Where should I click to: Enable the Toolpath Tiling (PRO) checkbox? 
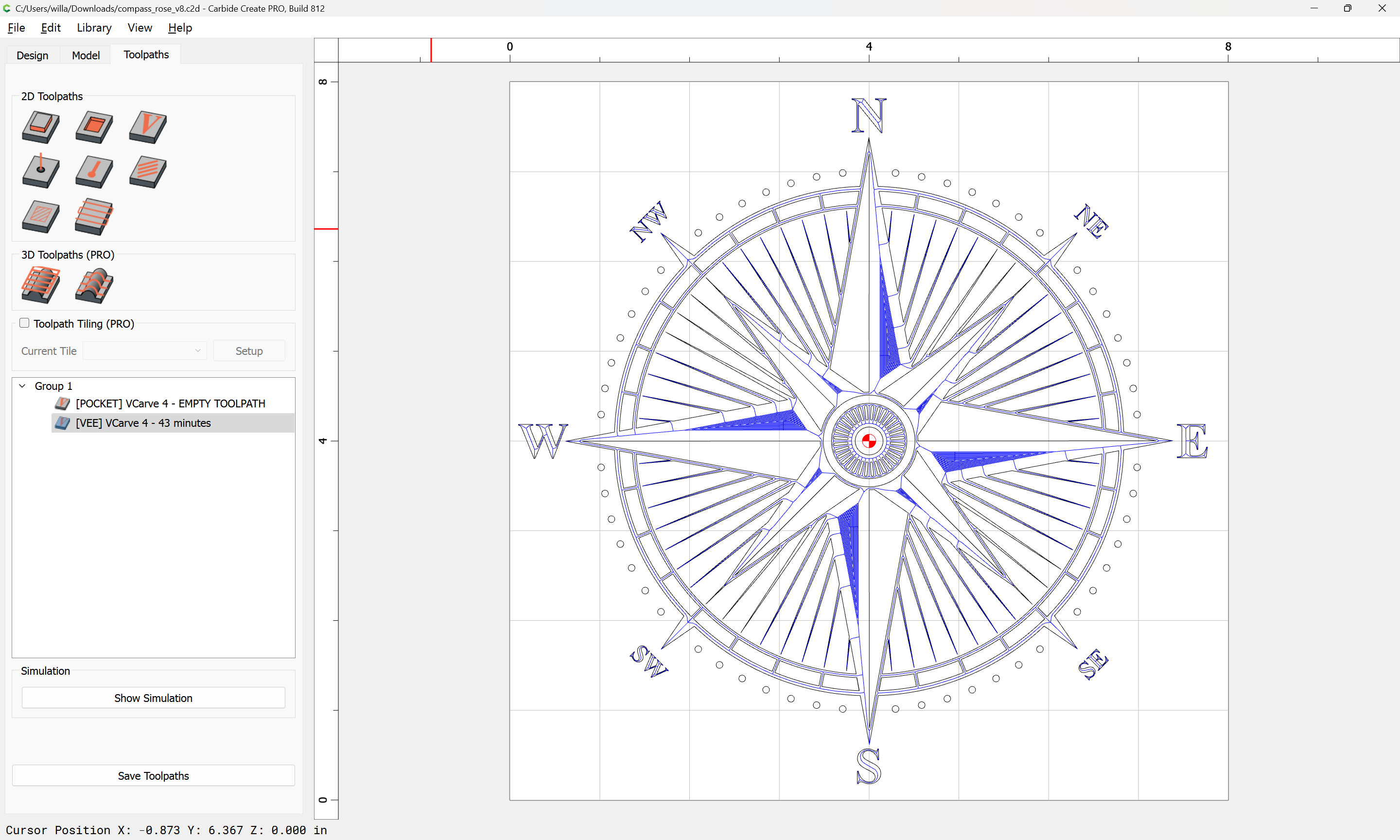click(x=24, y=323)
